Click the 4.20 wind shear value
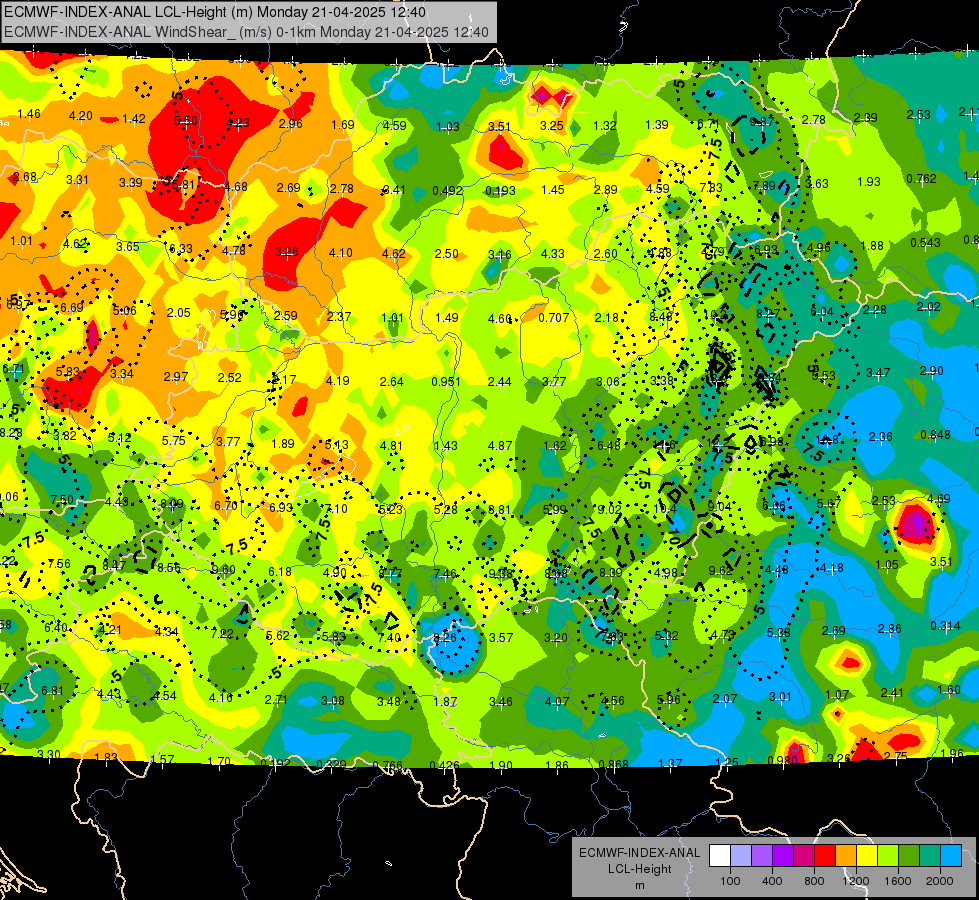The image size is (979, 900). (x=81, y=116)
